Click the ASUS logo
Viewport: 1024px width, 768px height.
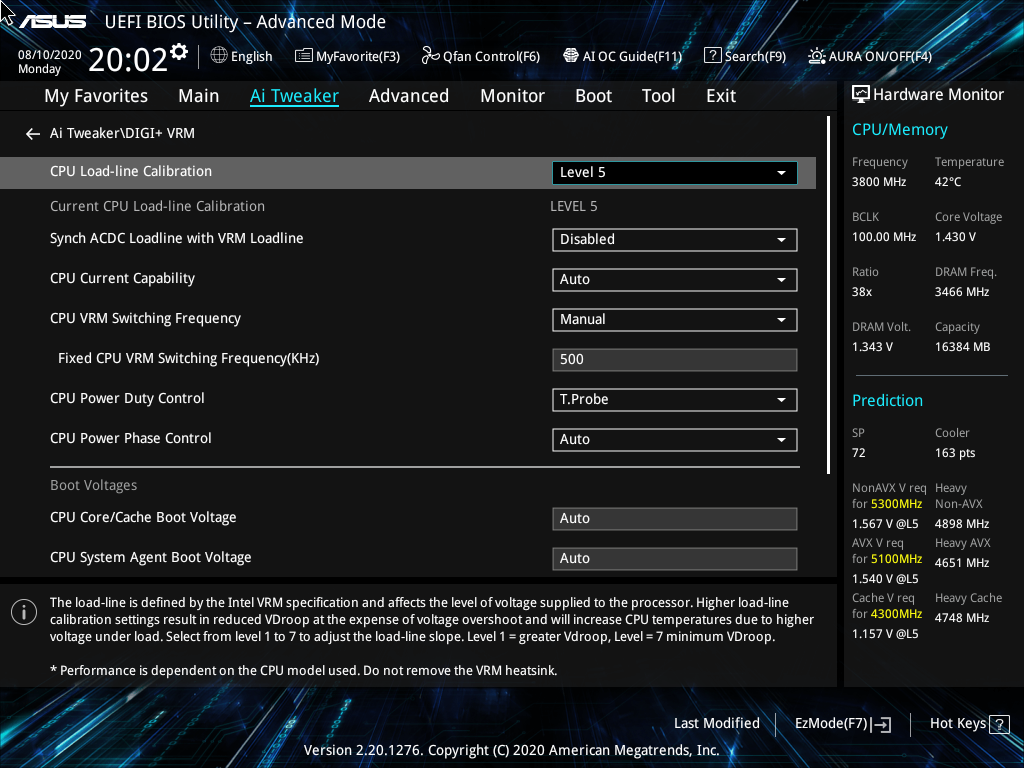[52, 22]
